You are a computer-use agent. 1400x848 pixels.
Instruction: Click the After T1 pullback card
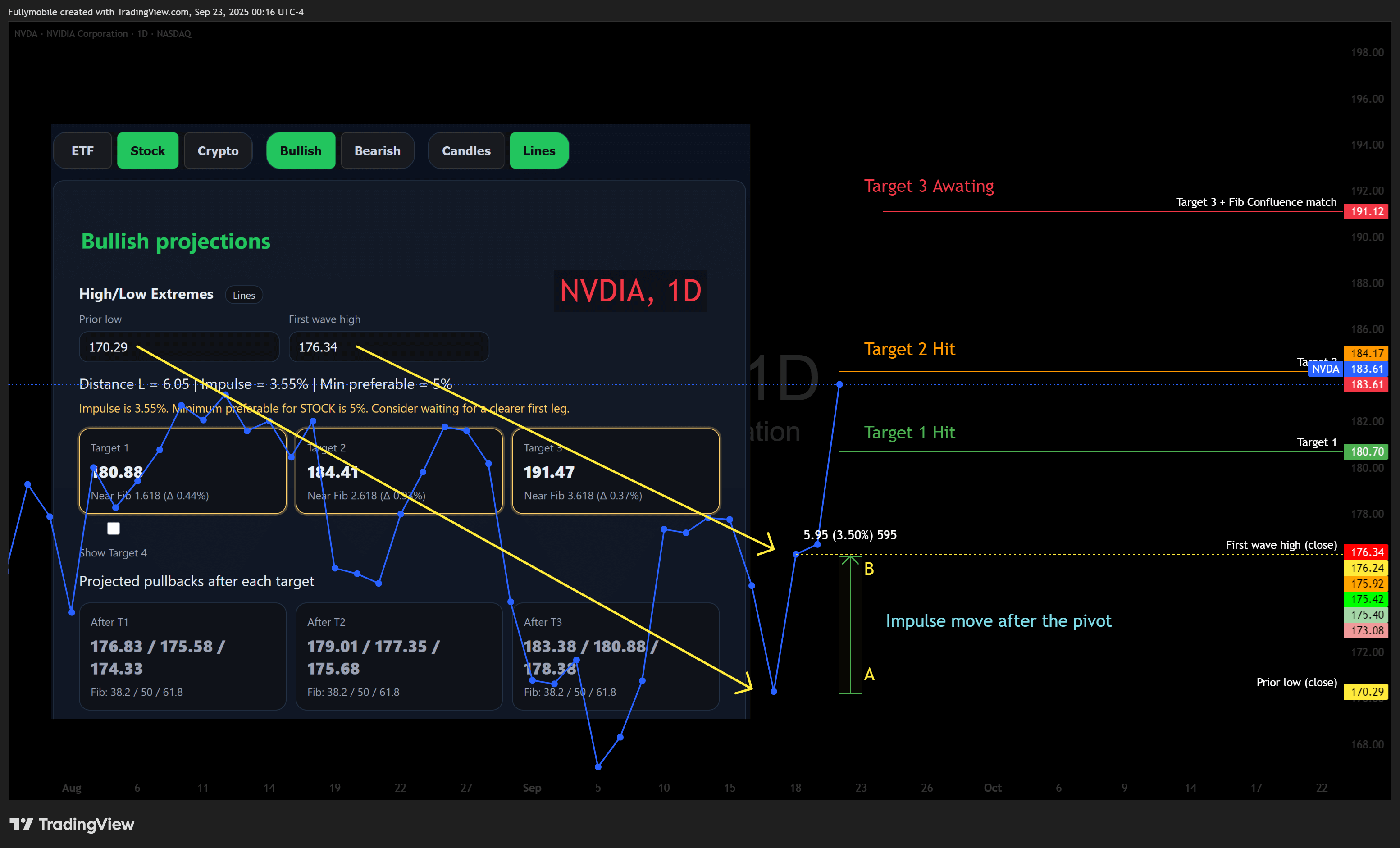(x=182, y=656)
